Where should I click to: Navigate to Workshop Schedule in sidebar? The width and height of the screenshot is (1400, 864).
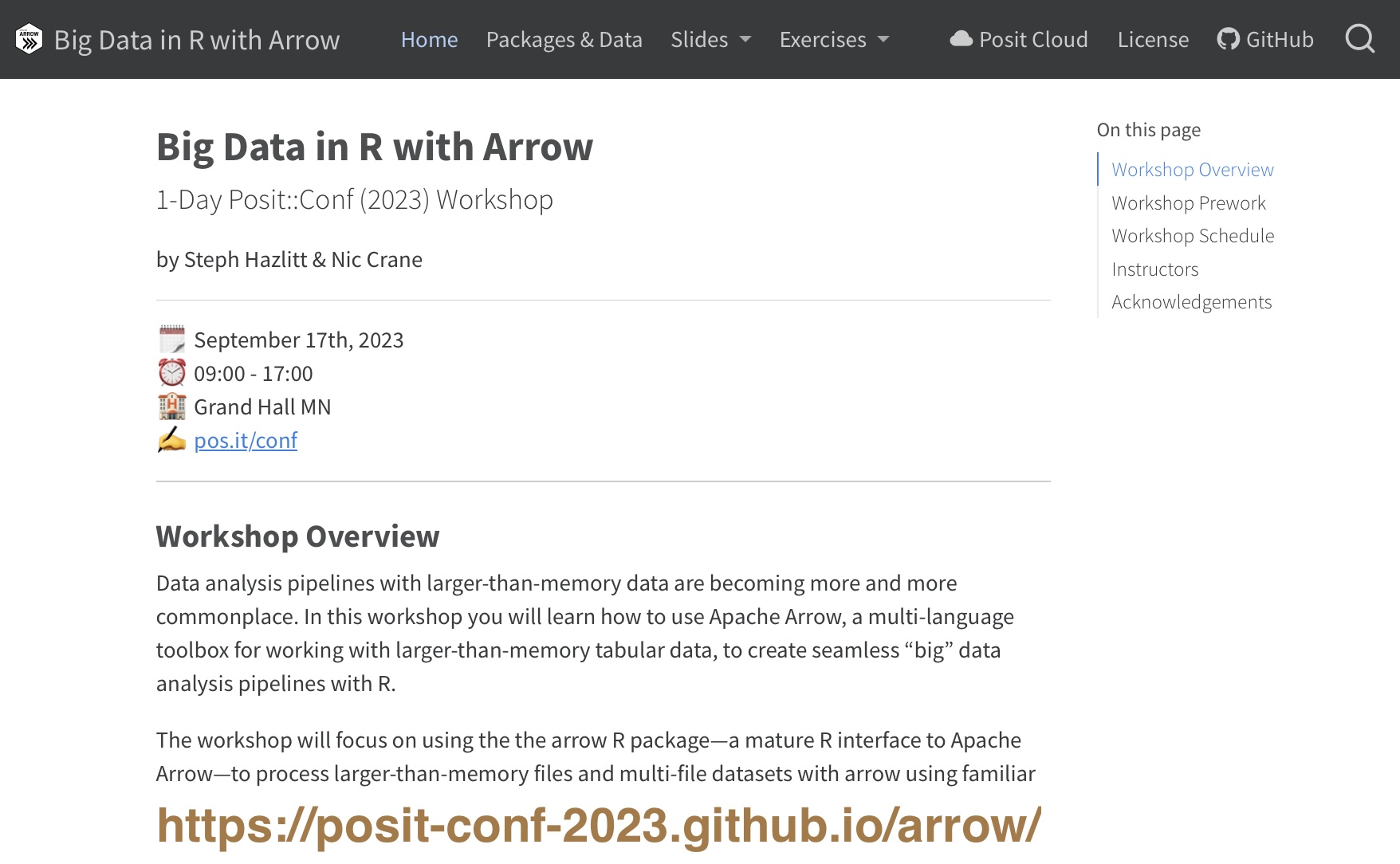(1192, 236)
